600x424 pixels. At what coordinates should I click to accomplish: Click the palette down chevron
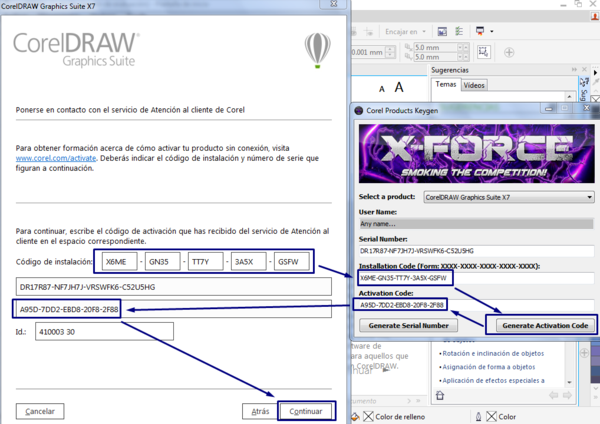click(x=596, y=388)
